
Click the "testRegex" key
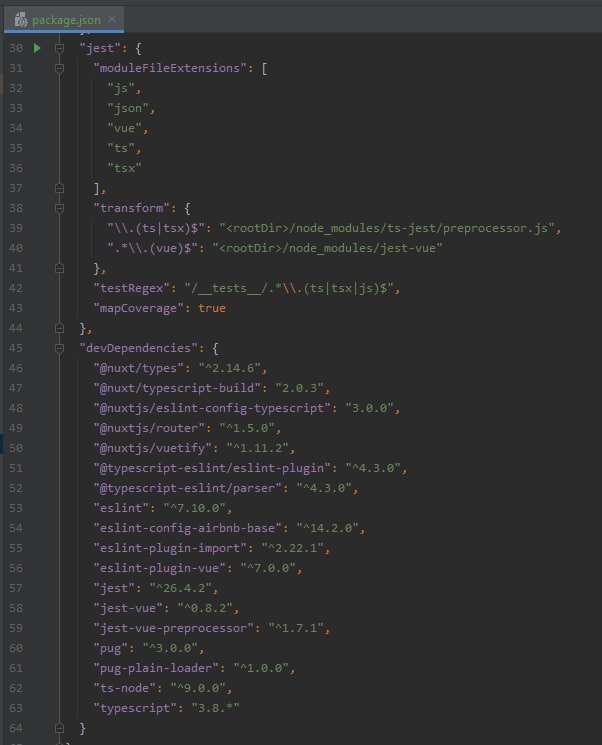(x=131, y=288)
